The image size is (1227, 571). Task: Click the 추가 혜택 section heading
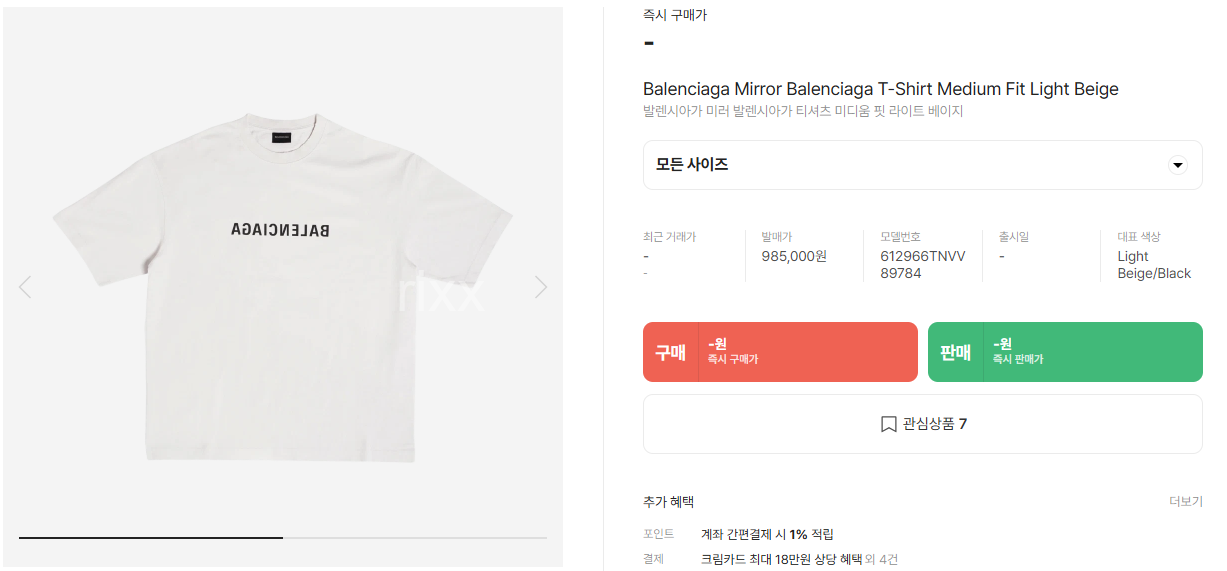(x=668, y=502)
